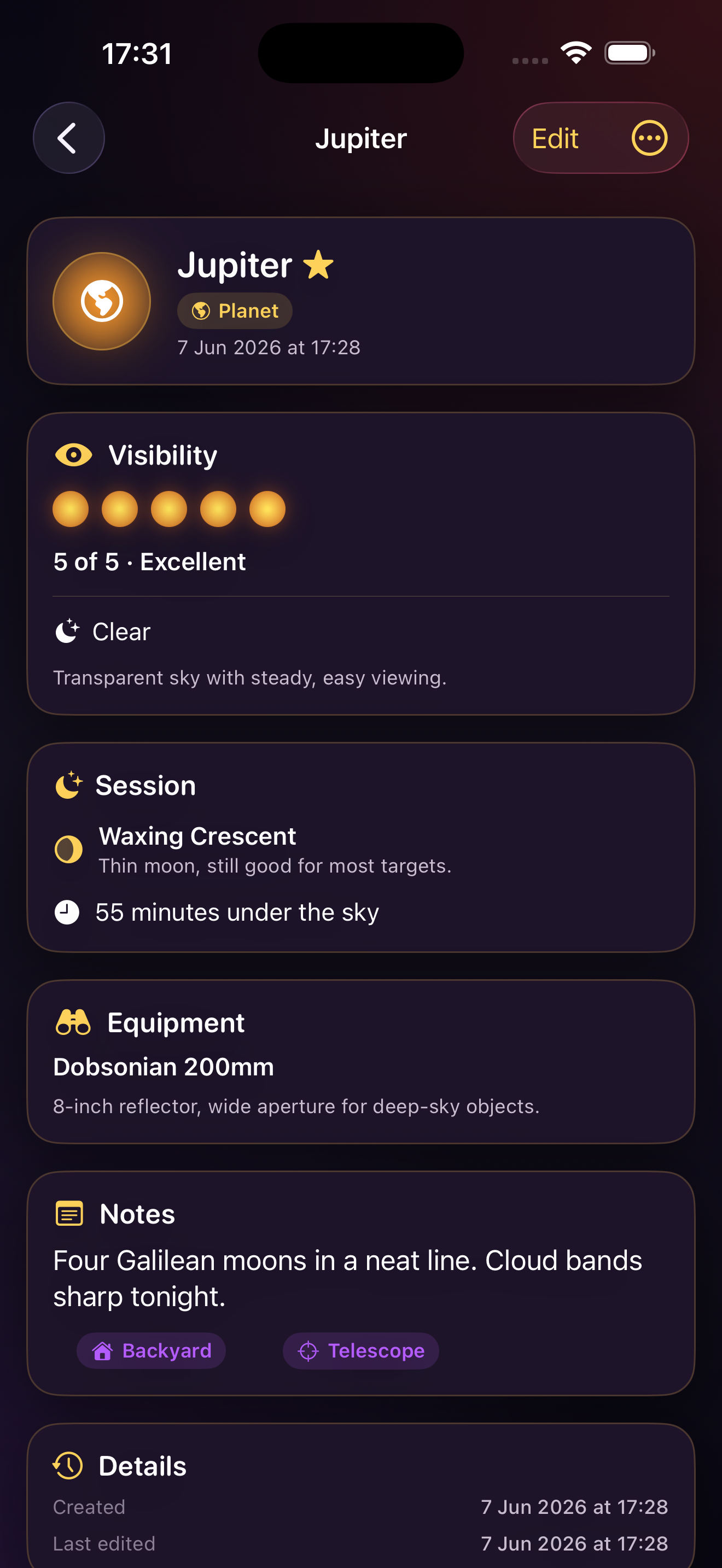Tap the Details history clock icon
This screenshot has height=1568, width=722.
tap(68, 1466)
